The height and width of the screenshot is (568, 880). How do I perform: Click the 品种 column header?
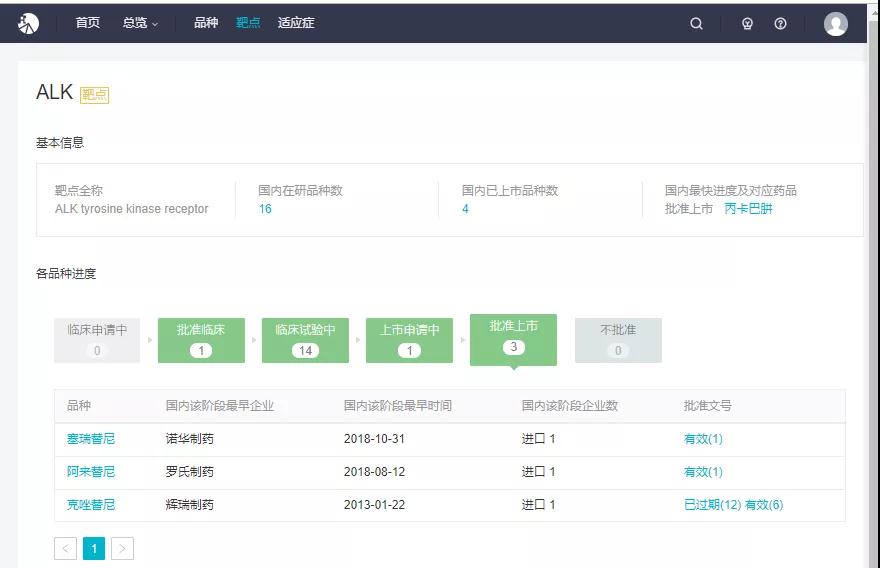79,406
